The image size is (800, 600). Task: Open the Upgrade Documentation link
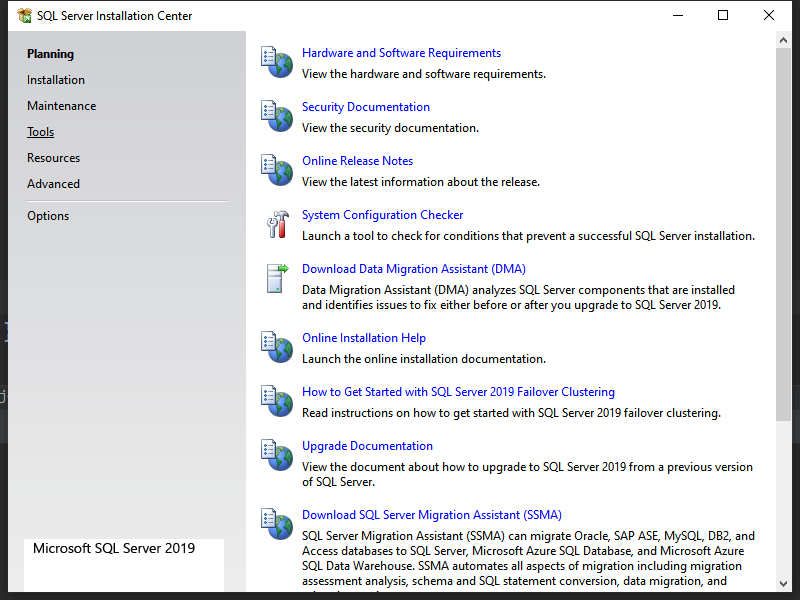(x=368, y=446)
